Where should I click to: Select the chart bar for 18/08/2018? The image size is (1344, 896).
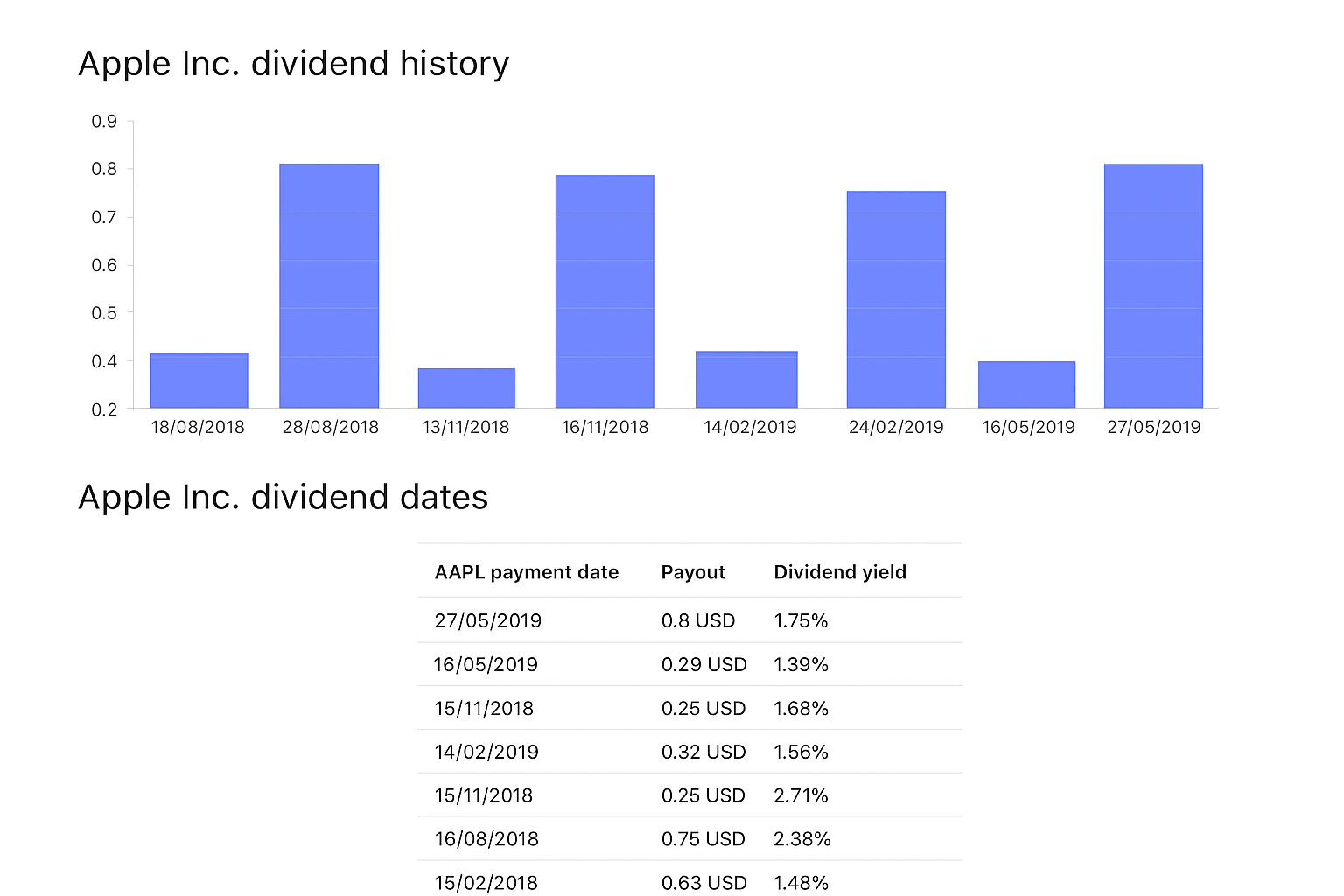(199, 381)
